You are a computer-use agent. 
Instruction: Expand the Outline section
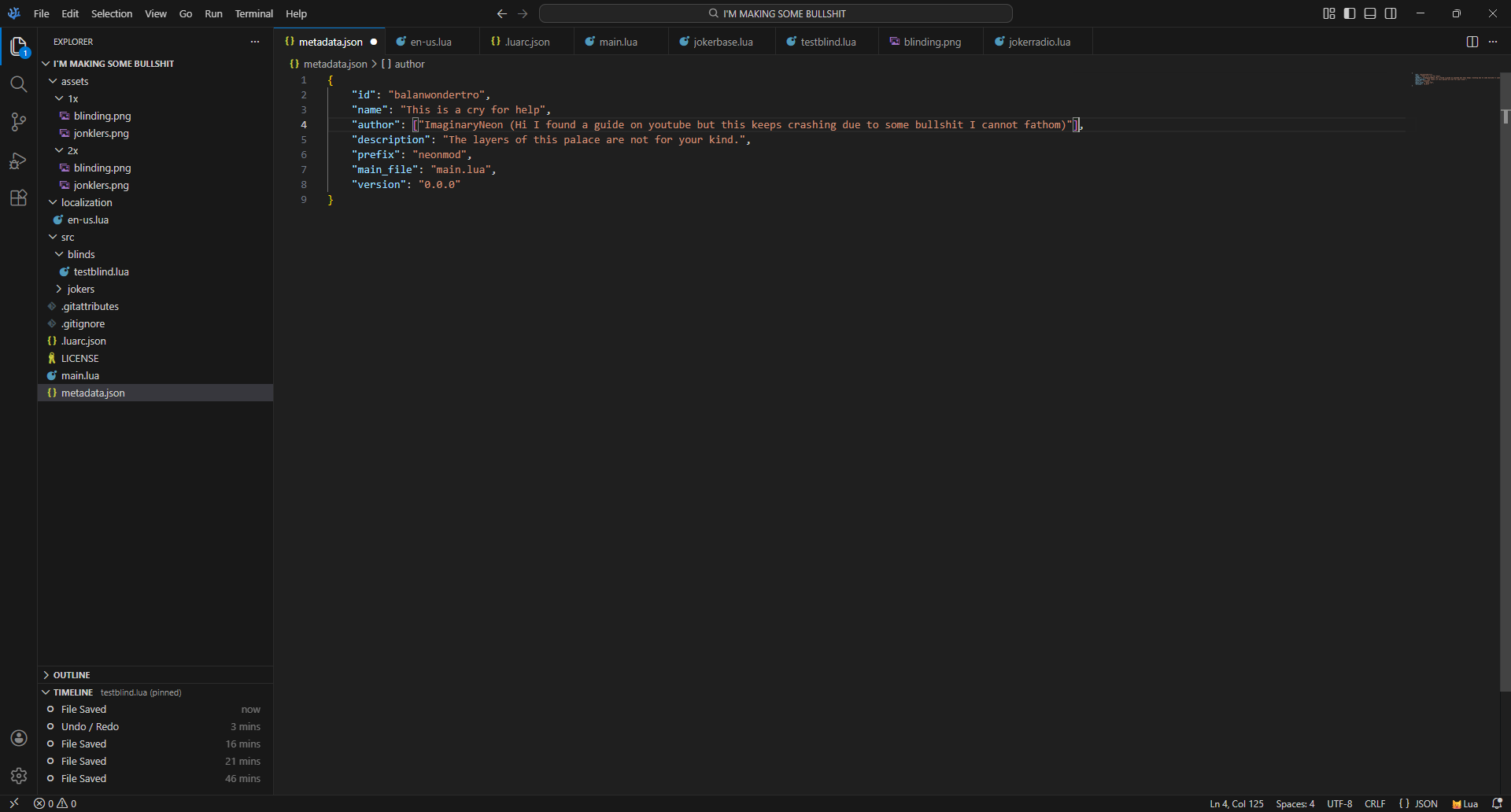72,675
